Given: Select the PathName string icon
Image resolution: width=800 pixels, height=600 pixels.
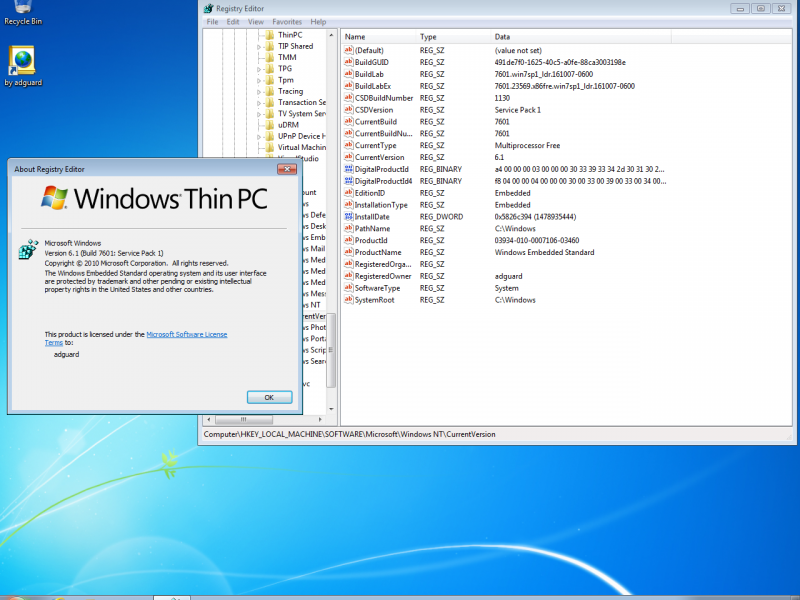Looking at the screenshot, I should (348, 229).
